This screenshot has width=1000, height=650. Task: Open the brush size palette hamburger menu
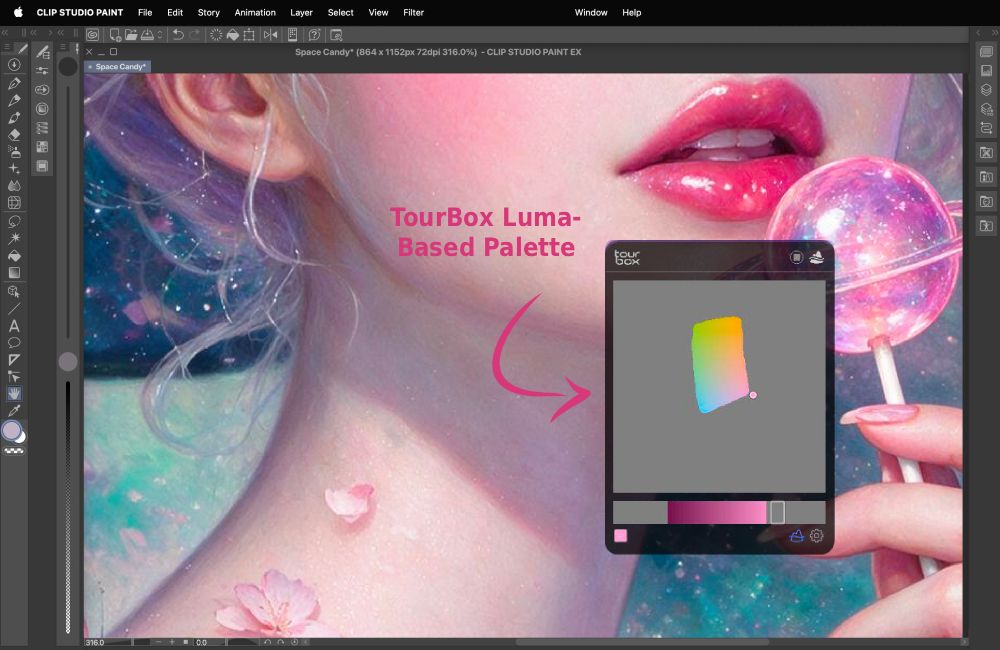(x=63, y=47)
